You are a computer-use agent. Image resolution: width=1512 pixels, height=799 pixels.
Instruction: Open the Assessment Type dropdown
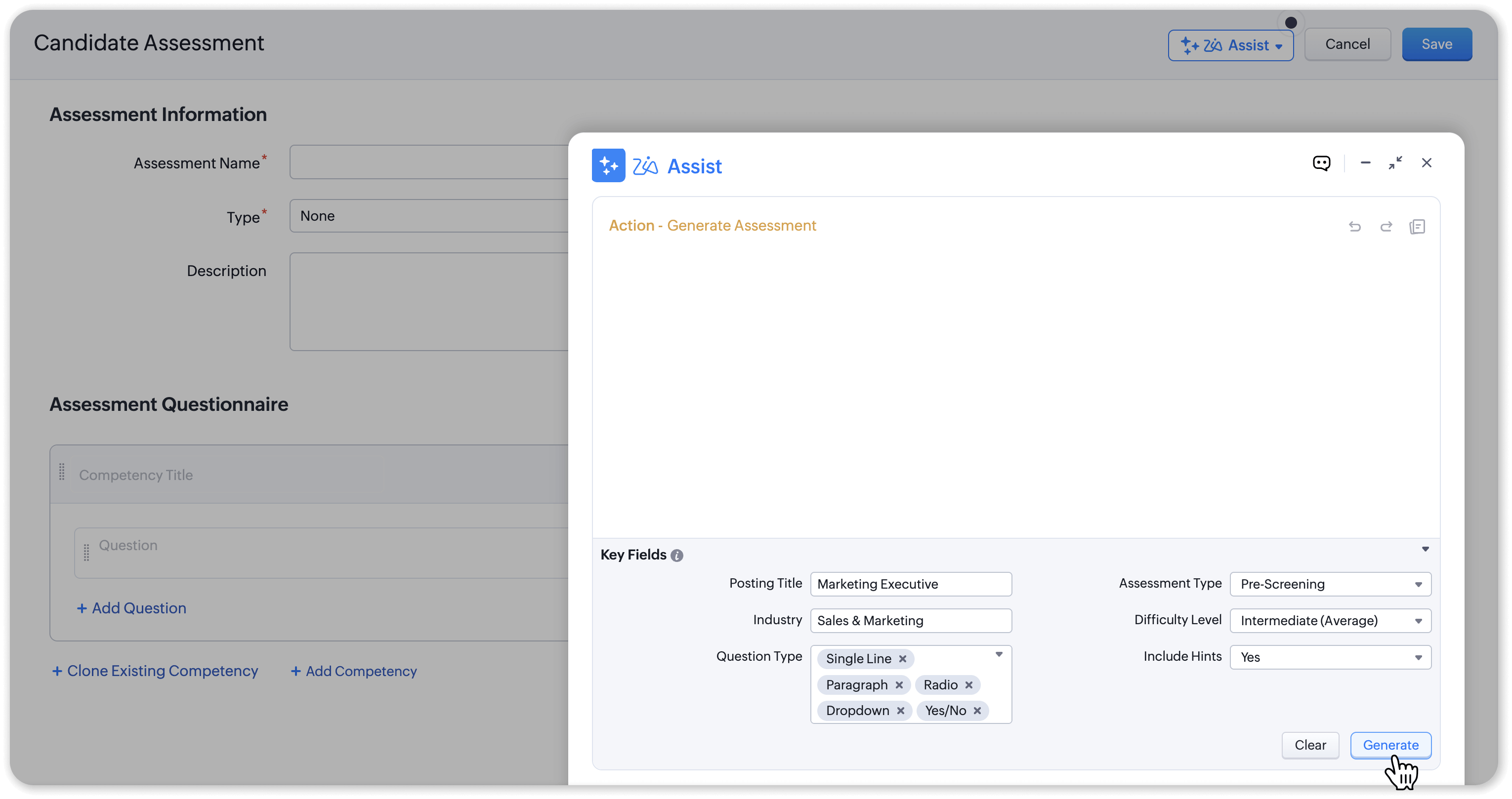click(1330, 584)
